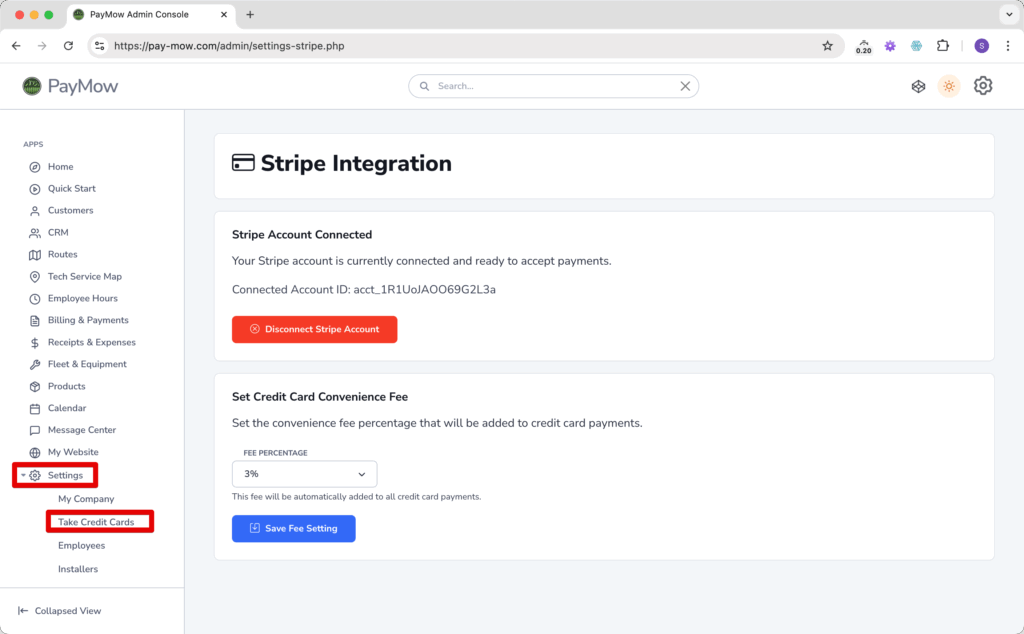Click the Fleet & Equipment wrench icon
This screenshot has height=634, width=1024.
coord(35,365)
